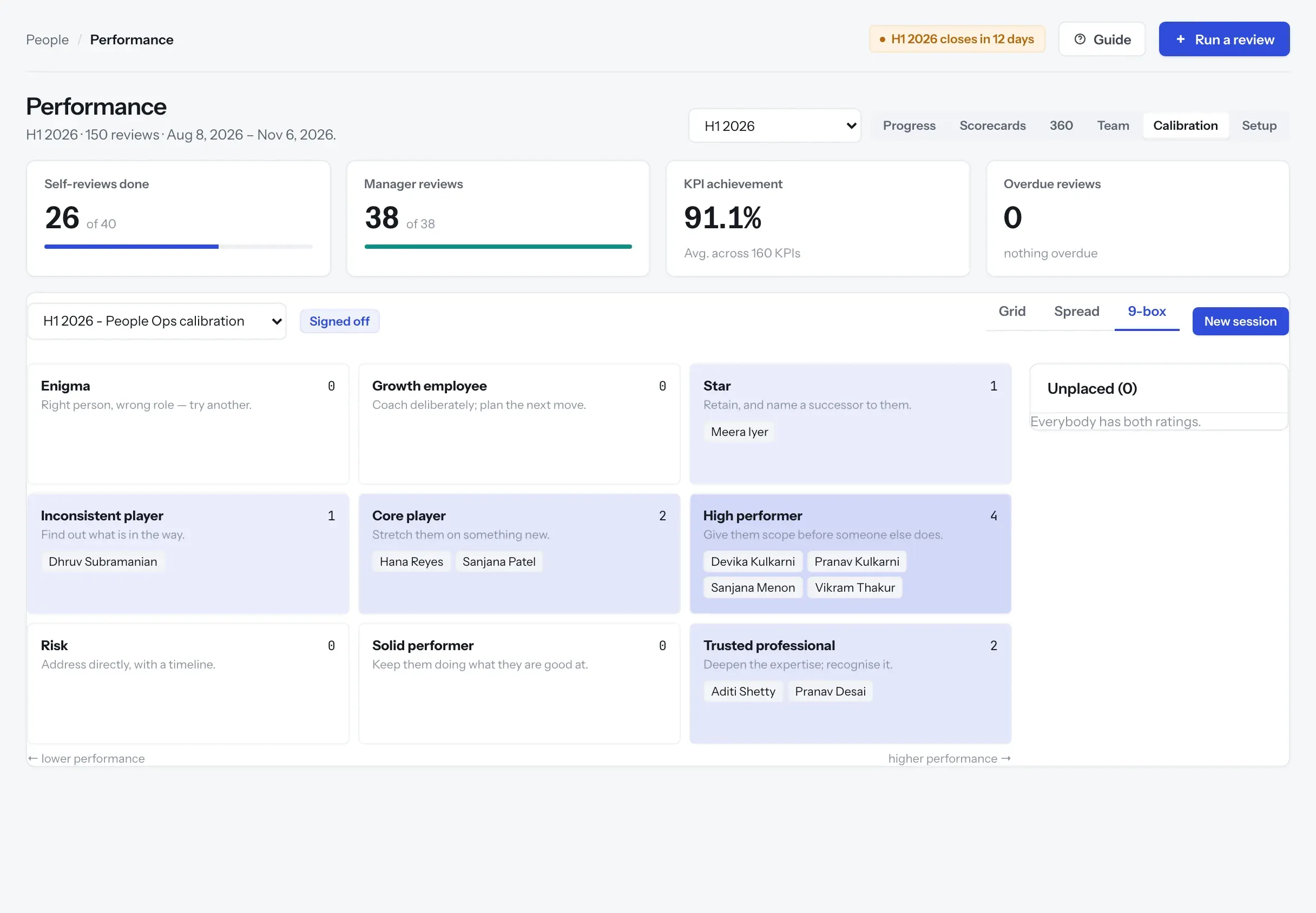Click the Growth employee box heading
This screenshot has height=913, width=1316.
click(430, 386)
